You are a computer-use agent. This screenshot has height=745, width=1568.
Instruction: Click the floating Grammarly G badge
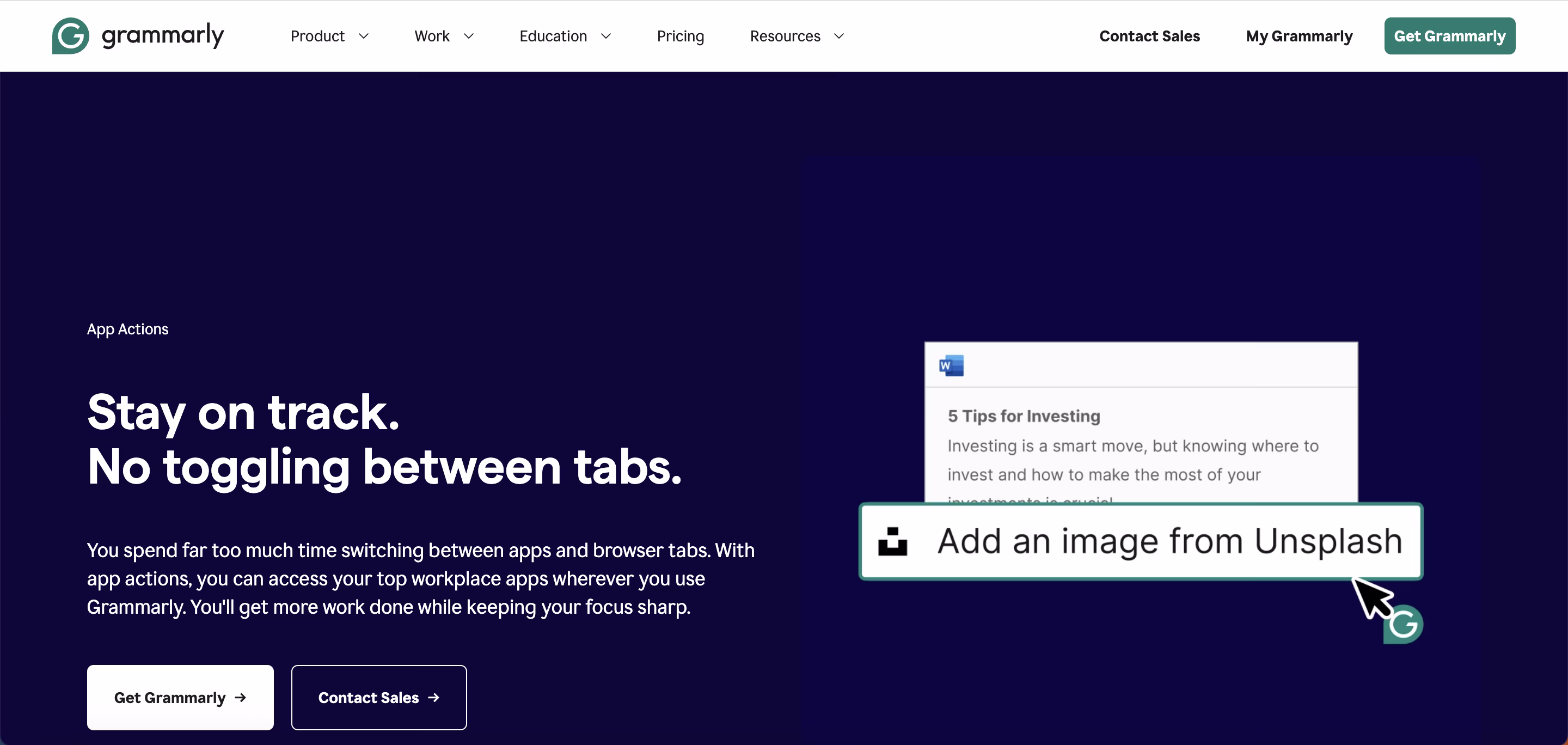click(1403, 625)
